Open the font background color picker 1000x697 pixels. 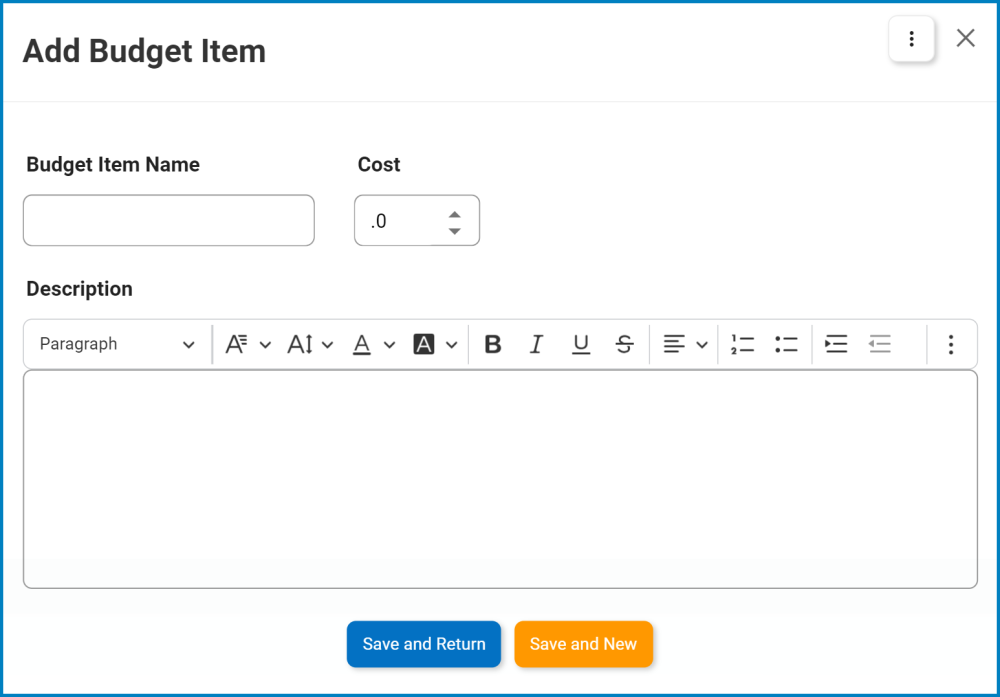pyautogui.click(x=435, y=345)
